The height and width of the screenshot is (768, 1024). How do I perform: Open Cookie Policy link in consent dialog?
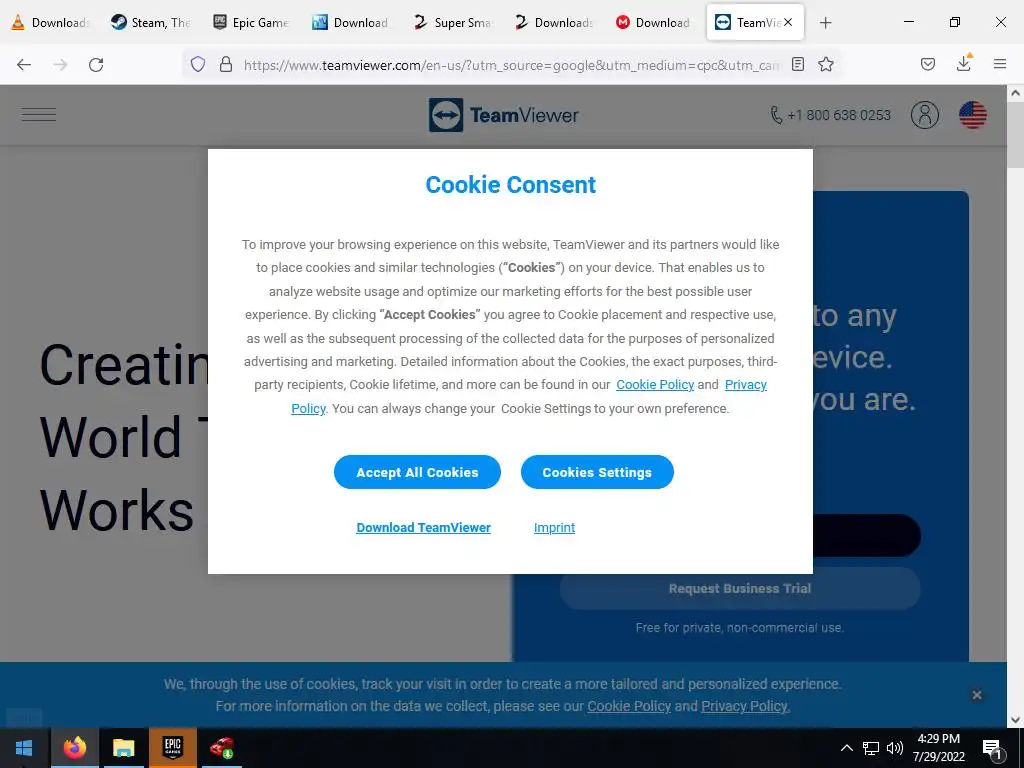655,385
